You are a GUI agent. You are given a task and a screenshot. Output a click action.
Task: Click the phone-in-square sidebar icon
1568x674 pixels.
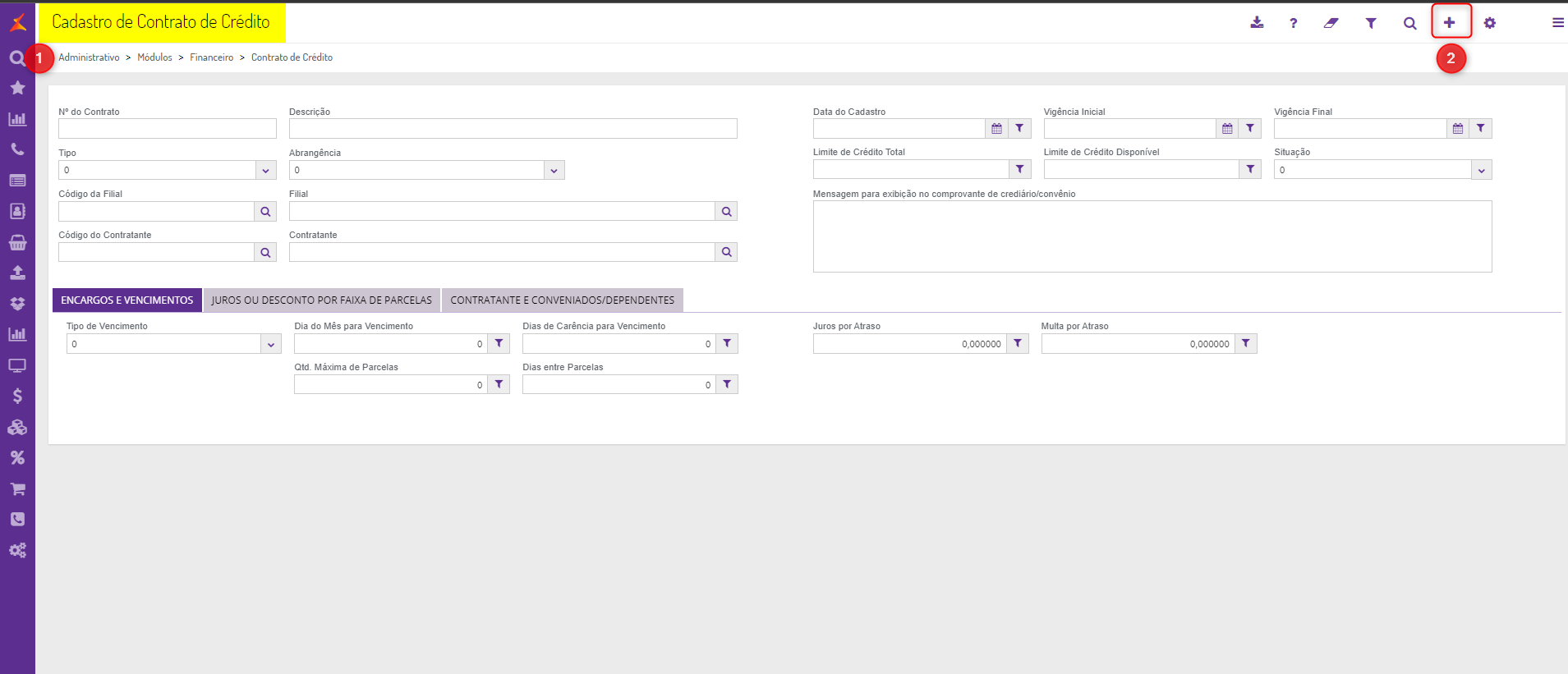[17, 519]
